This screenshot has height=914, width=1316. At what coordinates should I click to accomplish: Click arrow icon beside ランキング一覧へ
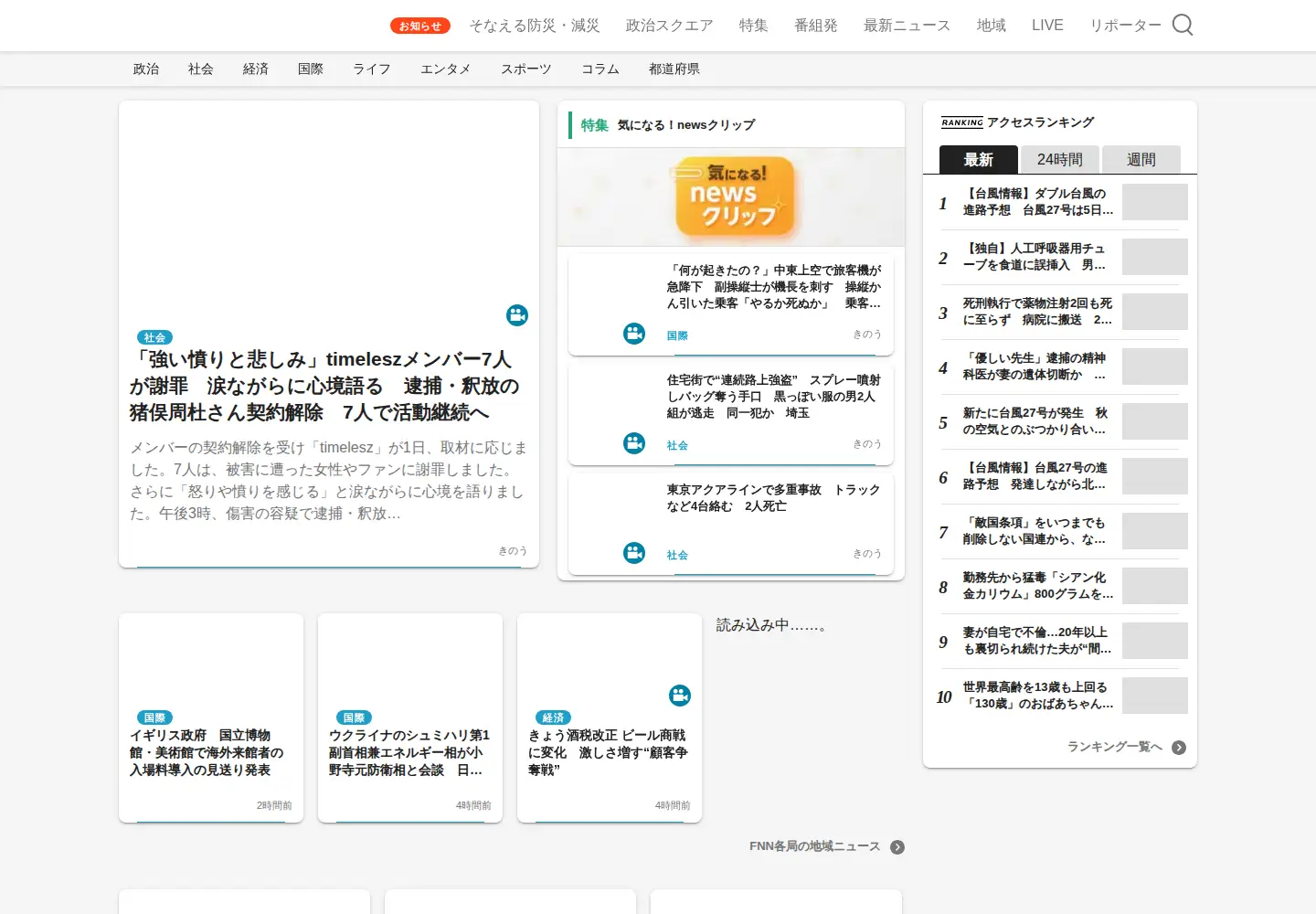point(1179,748)
